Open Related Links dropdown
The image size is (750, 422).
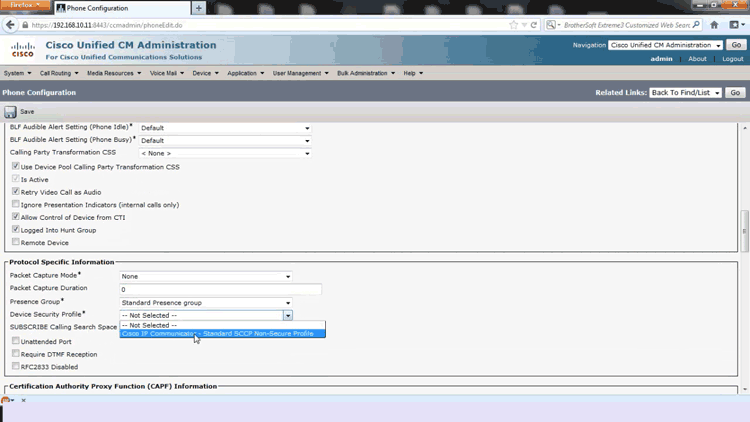tap(685, 92)
